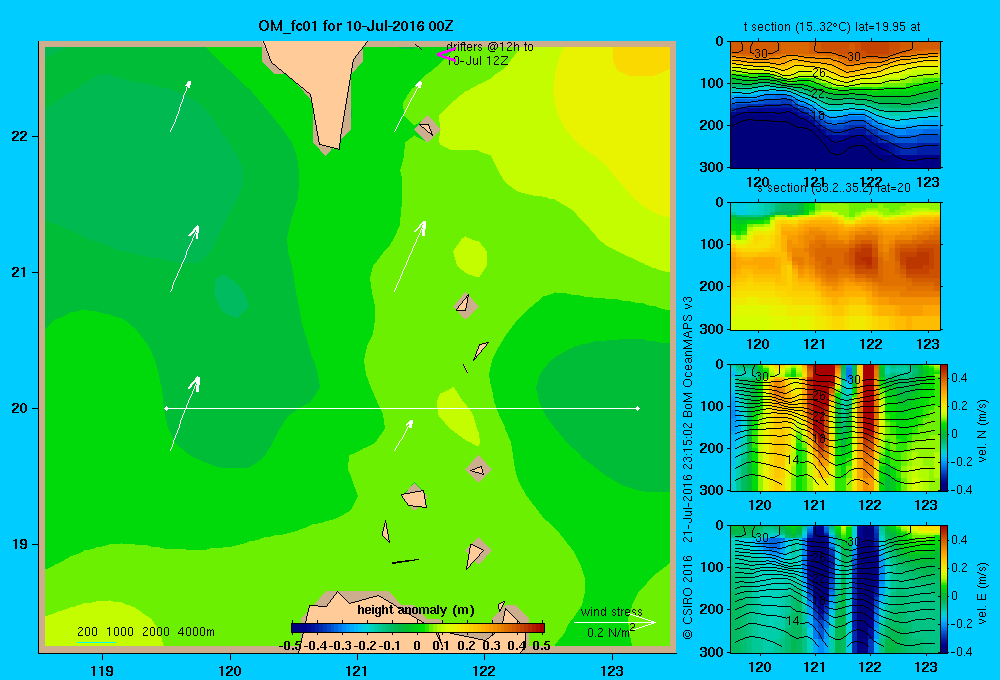The image size is (1000, 680).
Task: Click the 'wind stress' legend label
Action: coord(612,612)
